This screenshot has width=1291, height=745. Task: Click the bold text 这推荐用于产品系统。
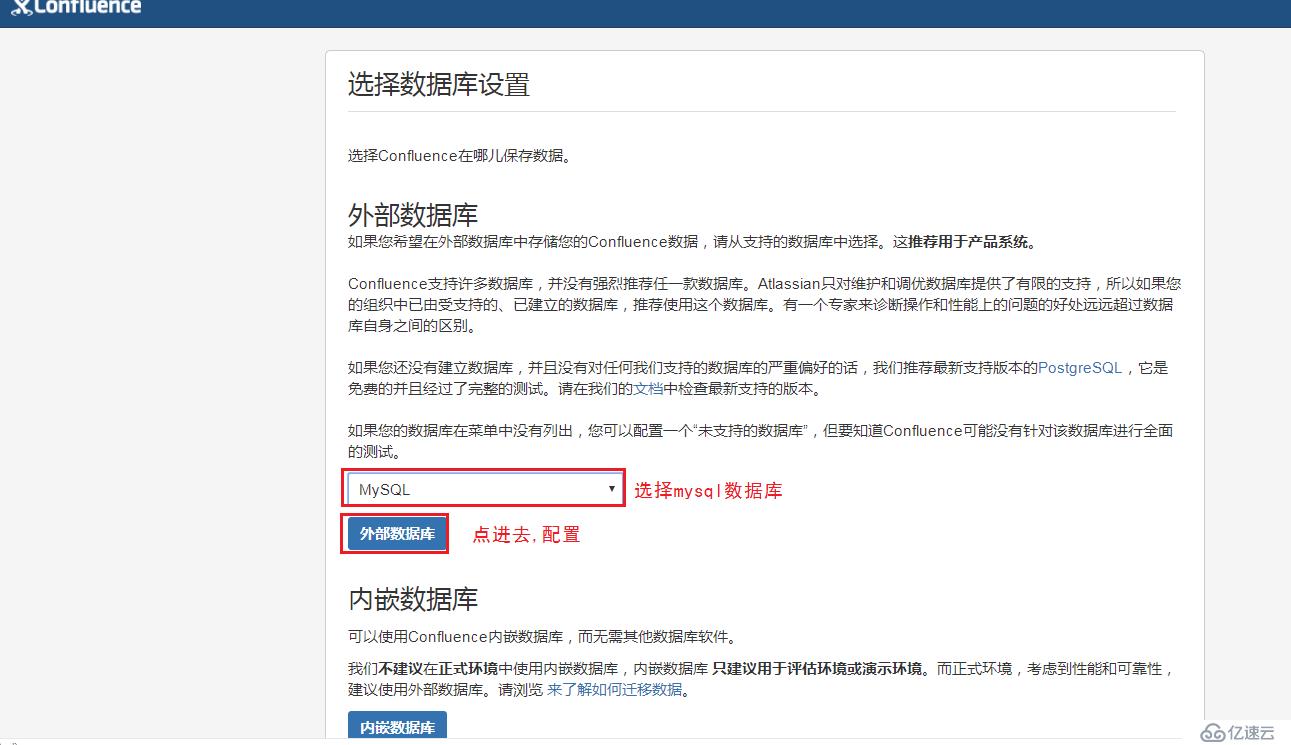(x=966, y=242)
